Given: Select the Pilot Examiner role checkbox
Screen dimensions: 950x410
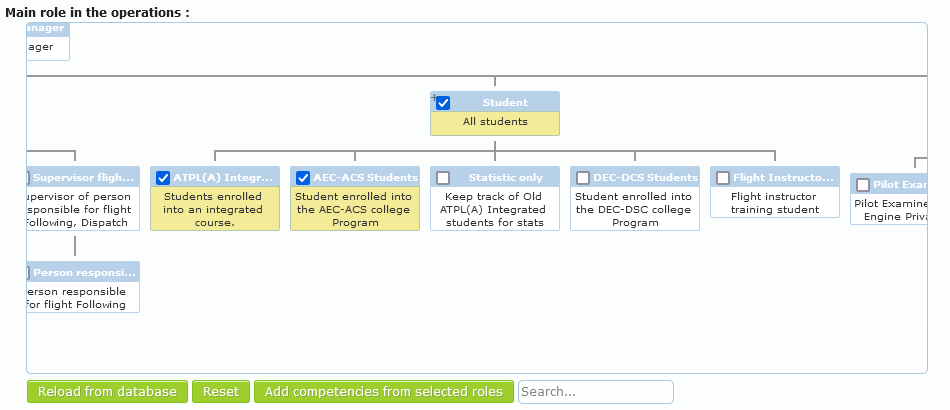Looking at the screenshot, I should coord(863,185).
